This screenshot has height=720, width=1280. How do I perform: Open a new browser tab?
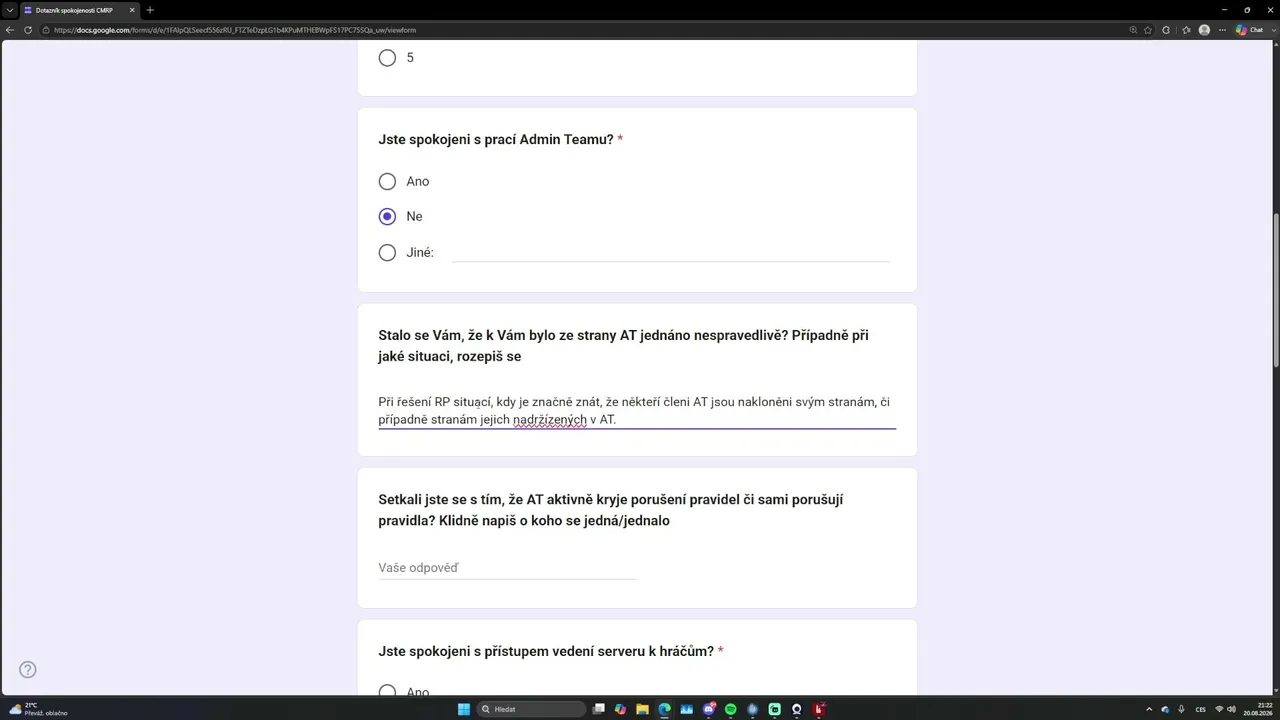click(x=150, y=10)
